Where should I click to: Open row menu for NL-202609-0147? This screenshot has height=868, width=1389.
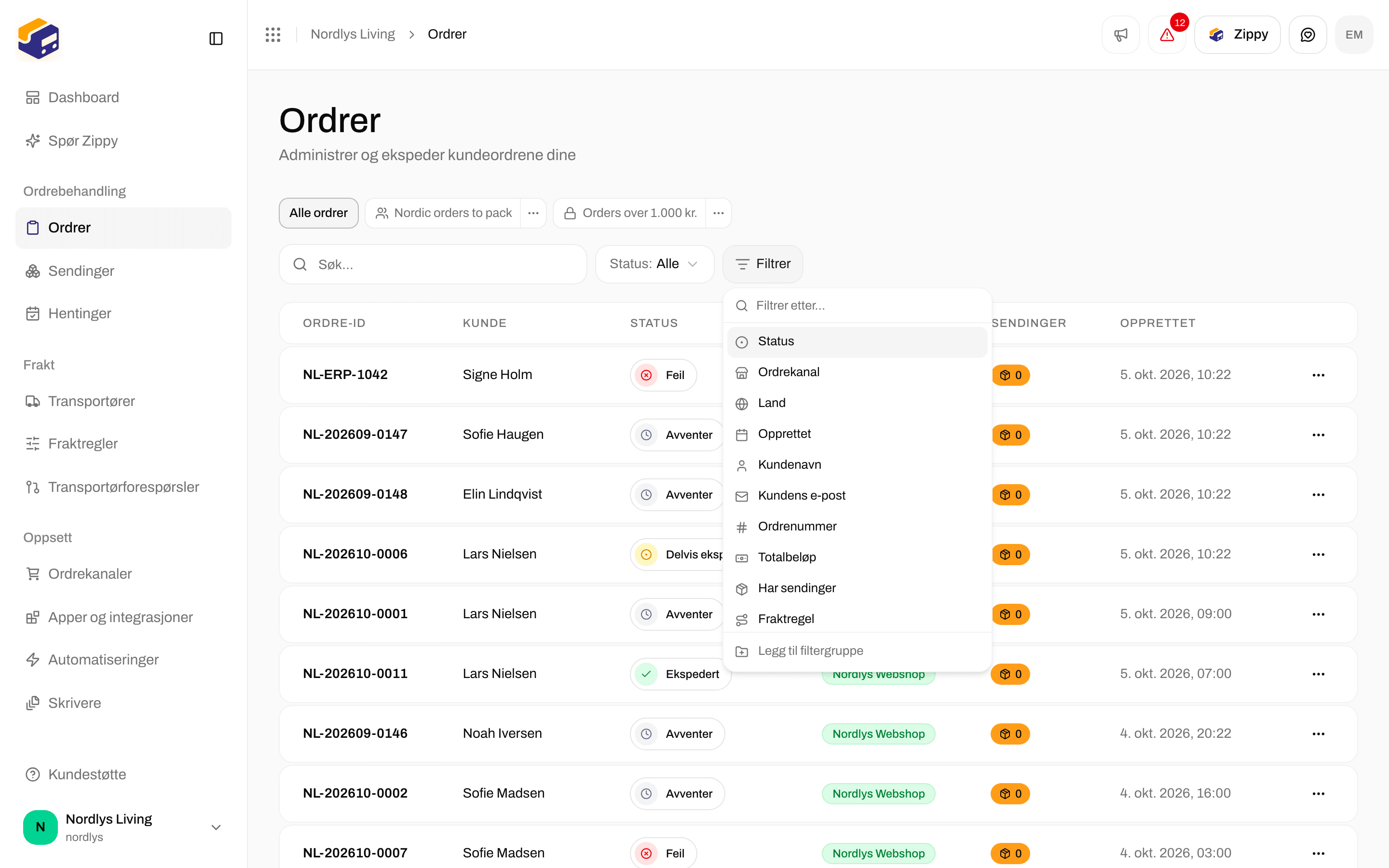(1319, 434)
